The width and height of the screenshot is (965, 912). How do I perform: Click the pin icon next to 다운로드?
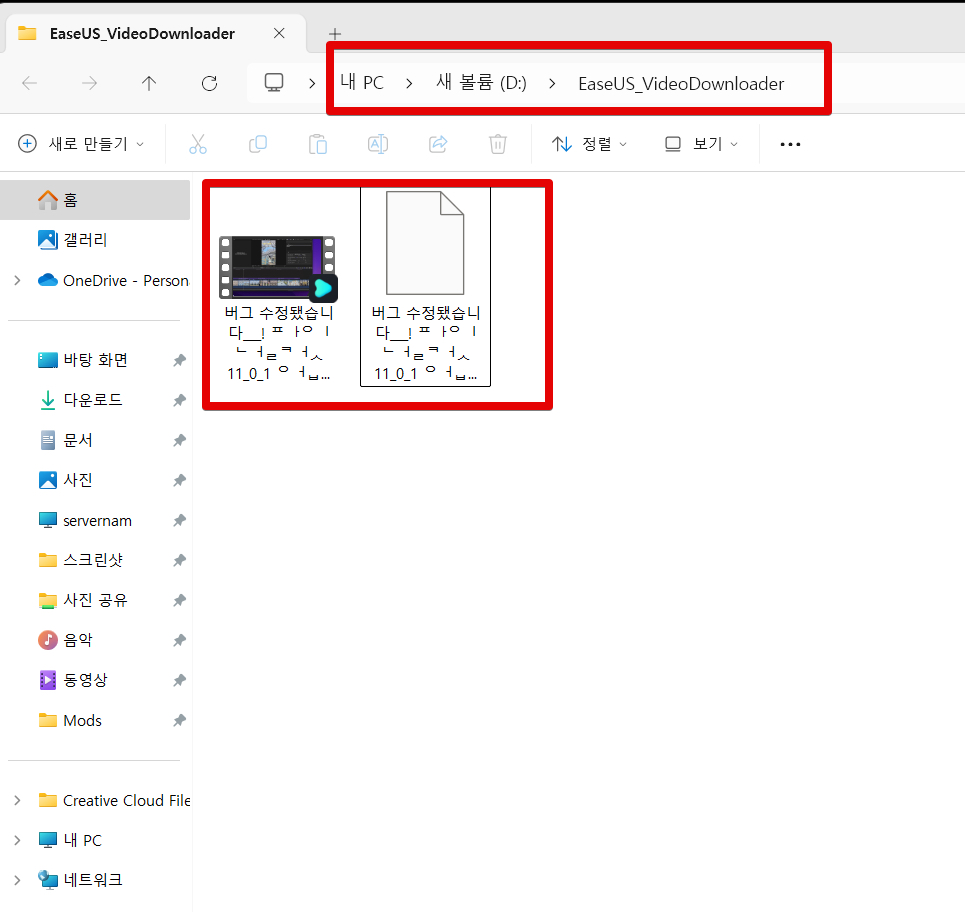coord(179,400)
